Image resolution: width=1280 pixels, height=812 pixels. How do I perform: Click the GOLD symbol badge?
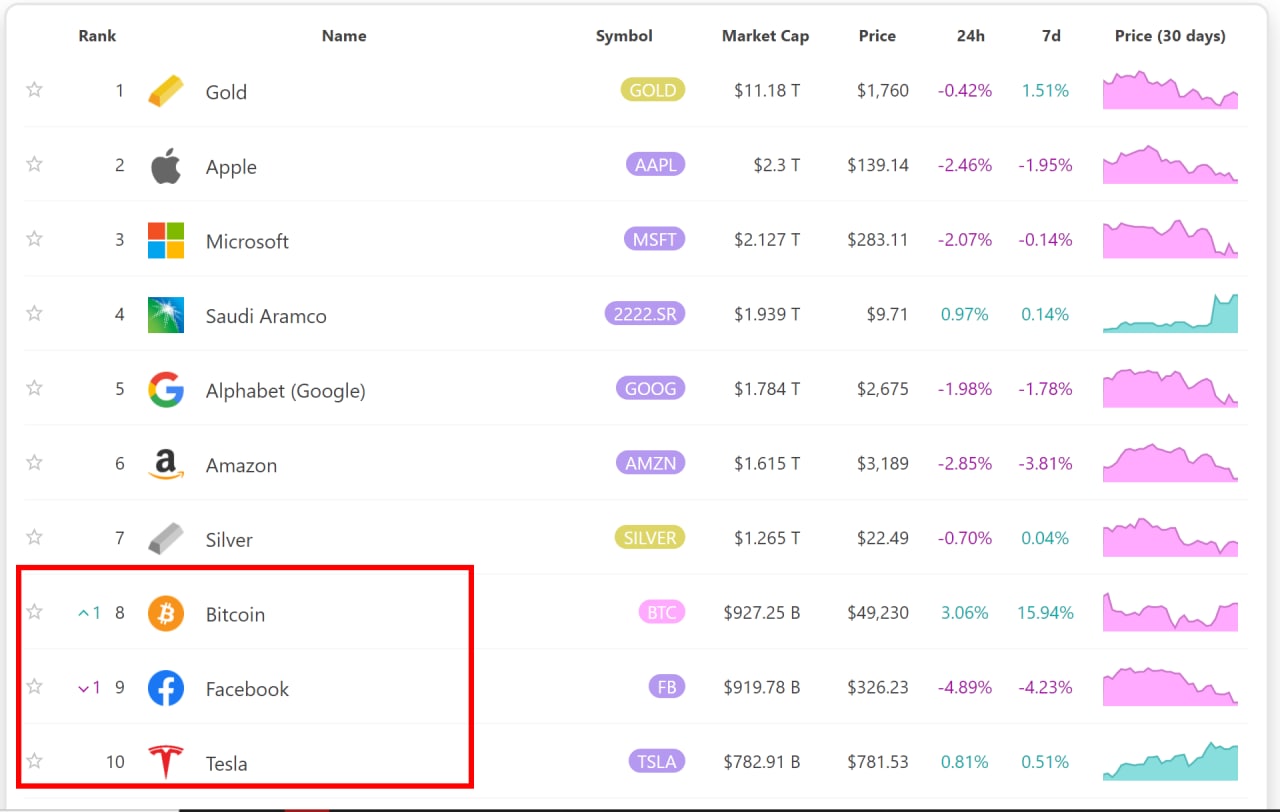pyautogui.click(x=653, y=90)
